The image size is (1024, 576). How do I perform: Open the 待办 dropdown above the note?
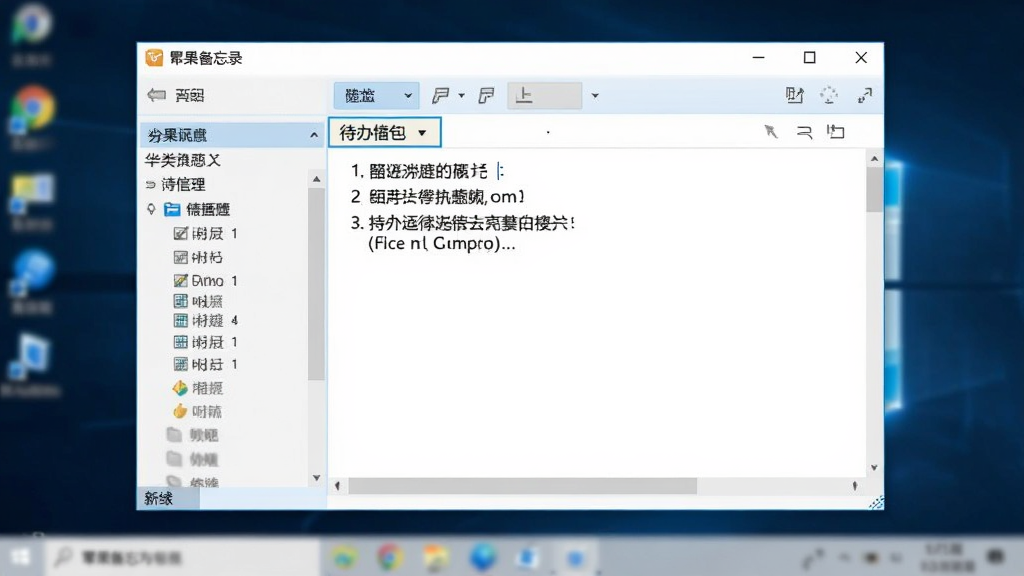(x=385, y=133)
